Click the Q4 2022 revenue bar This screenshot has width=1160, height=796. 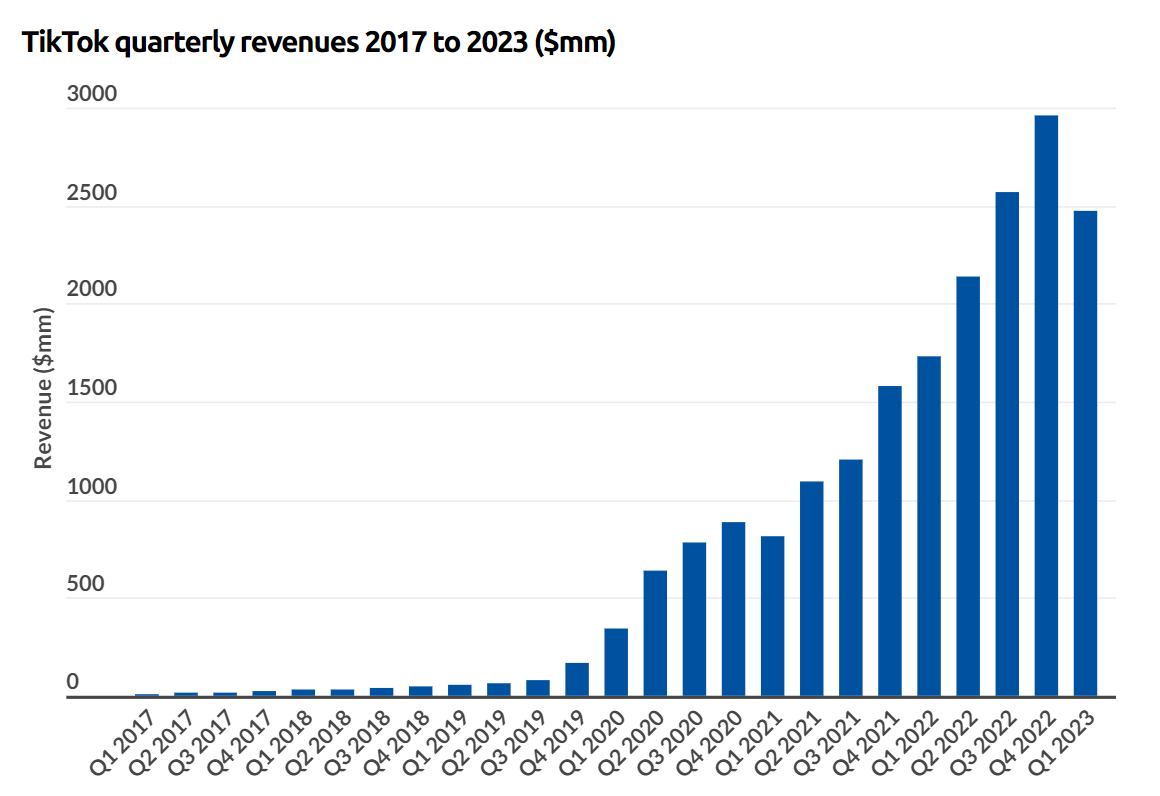coord(1046,406)
